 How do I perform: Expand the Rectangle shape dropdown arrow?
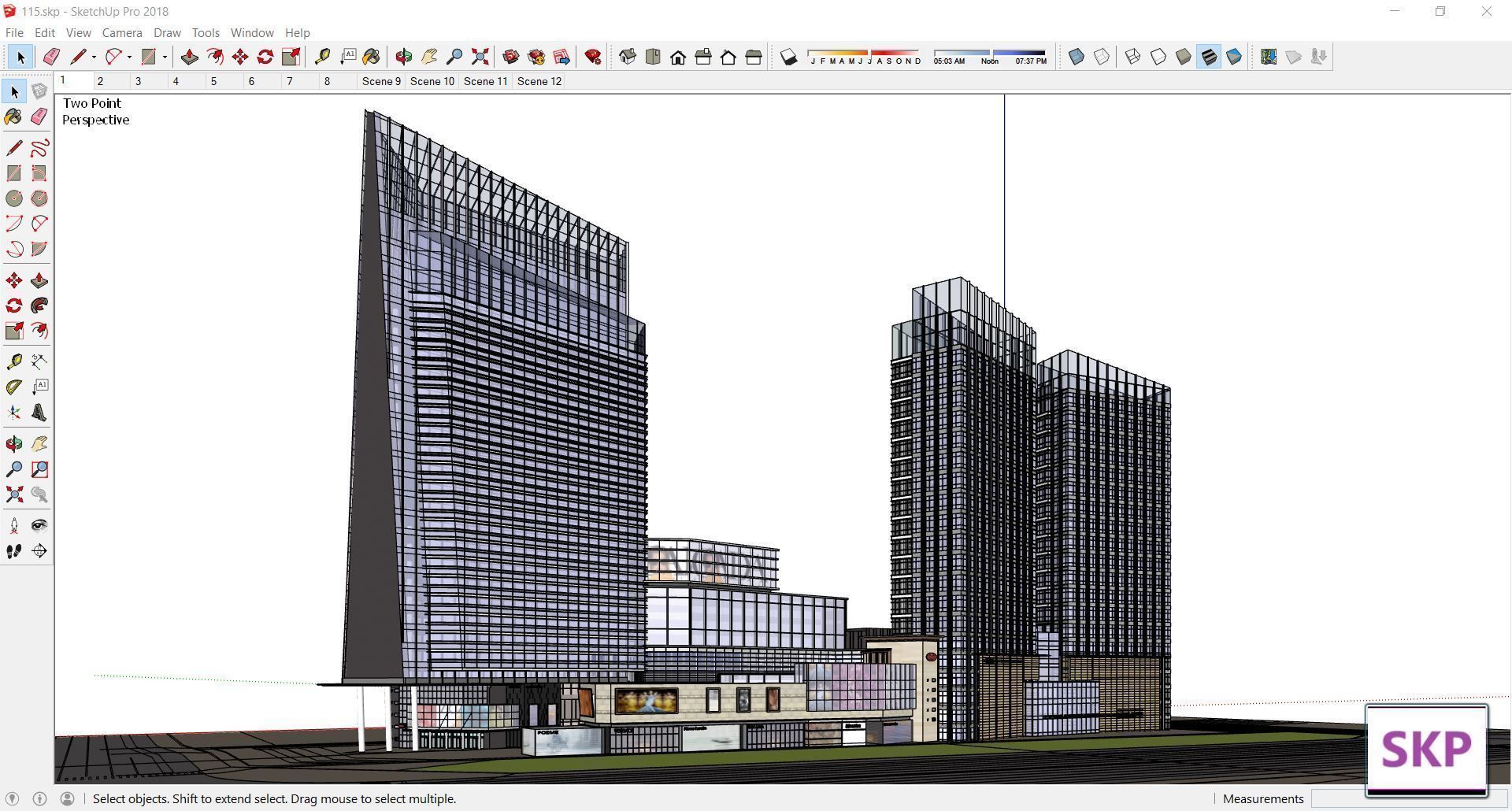tap(165, 57)
